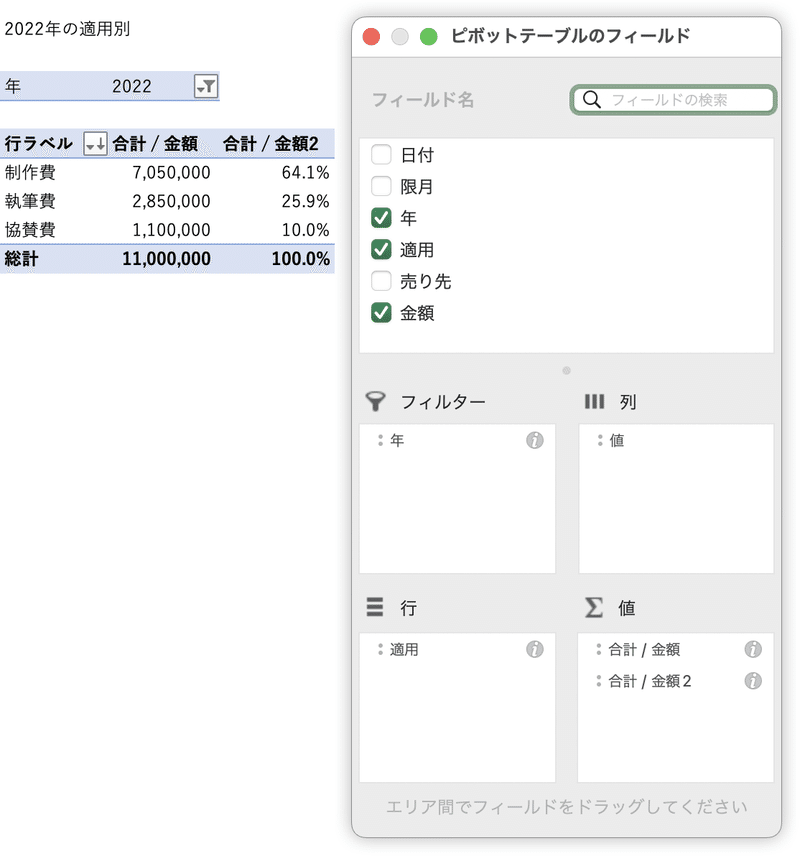Uncheck the 金額 field checkbox

click(381, 313)
